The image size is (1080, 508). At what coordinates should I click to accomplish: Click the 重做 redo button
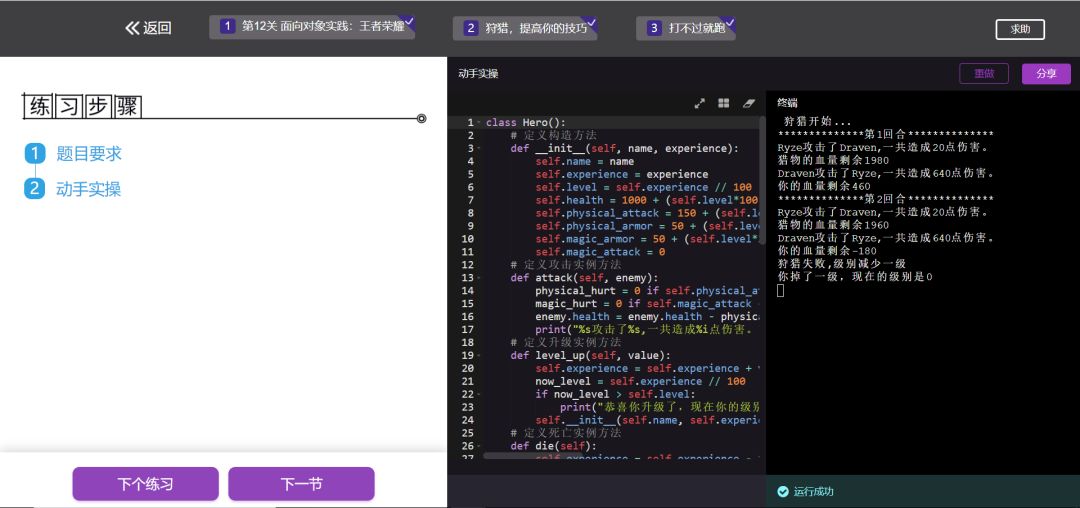984,74
